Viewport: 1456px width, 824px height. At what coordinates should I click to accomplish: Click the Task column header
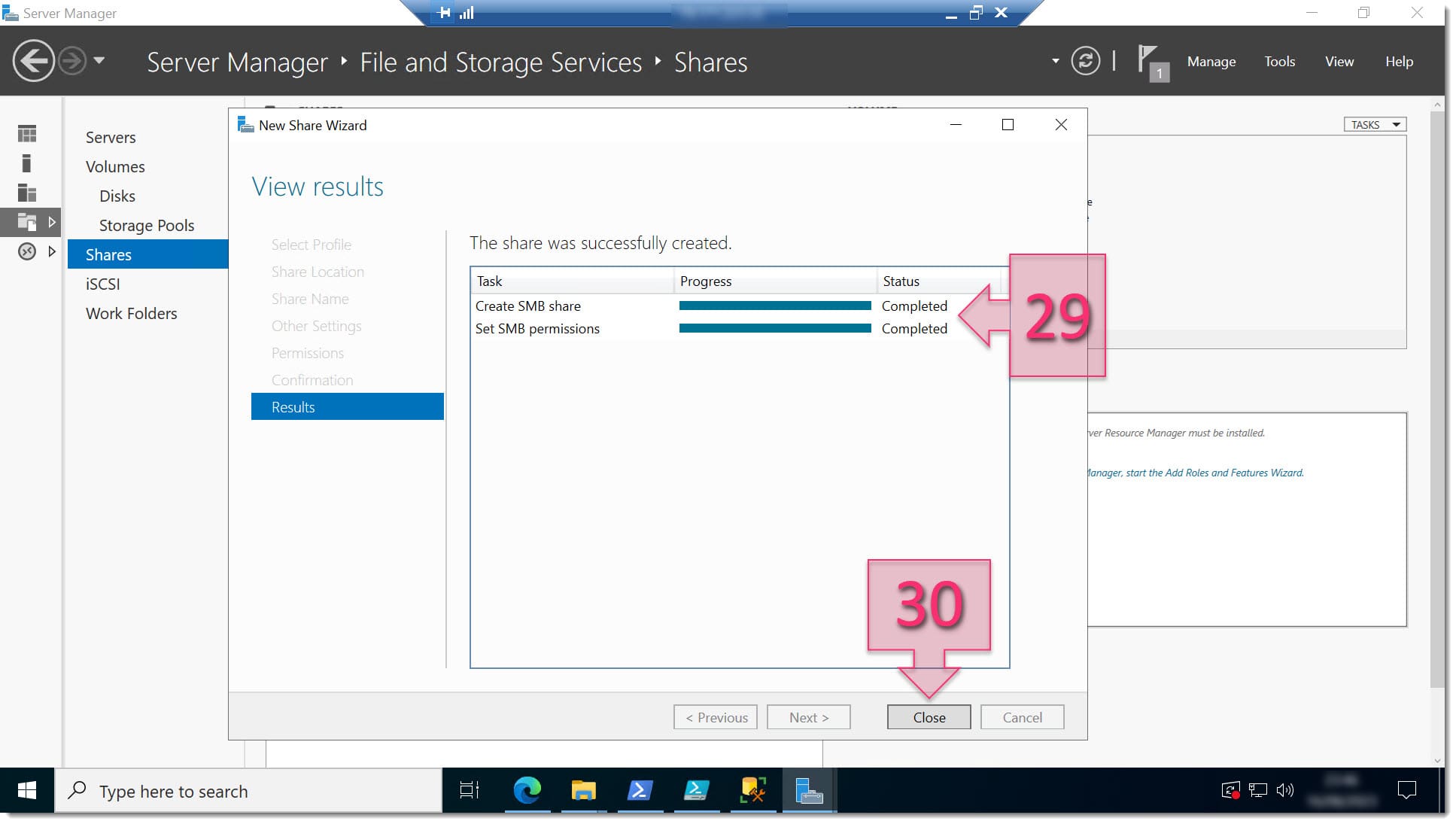pyautogui.click(x=572, y=281)
